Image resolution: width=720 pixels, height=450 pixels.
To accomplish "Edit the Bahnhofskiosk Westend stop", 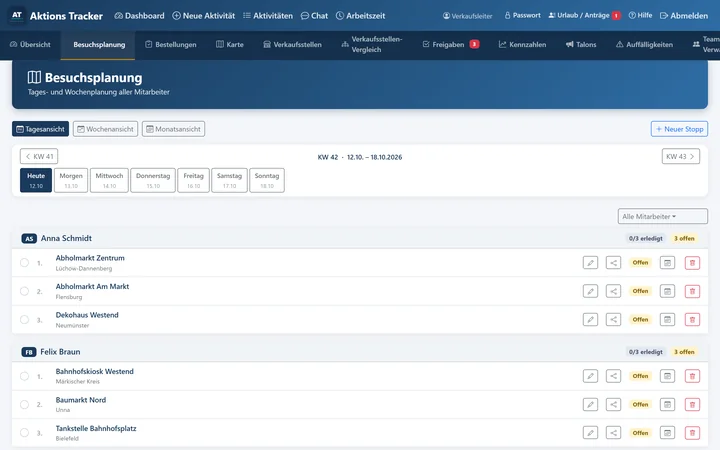I will [x=590, y=376].
